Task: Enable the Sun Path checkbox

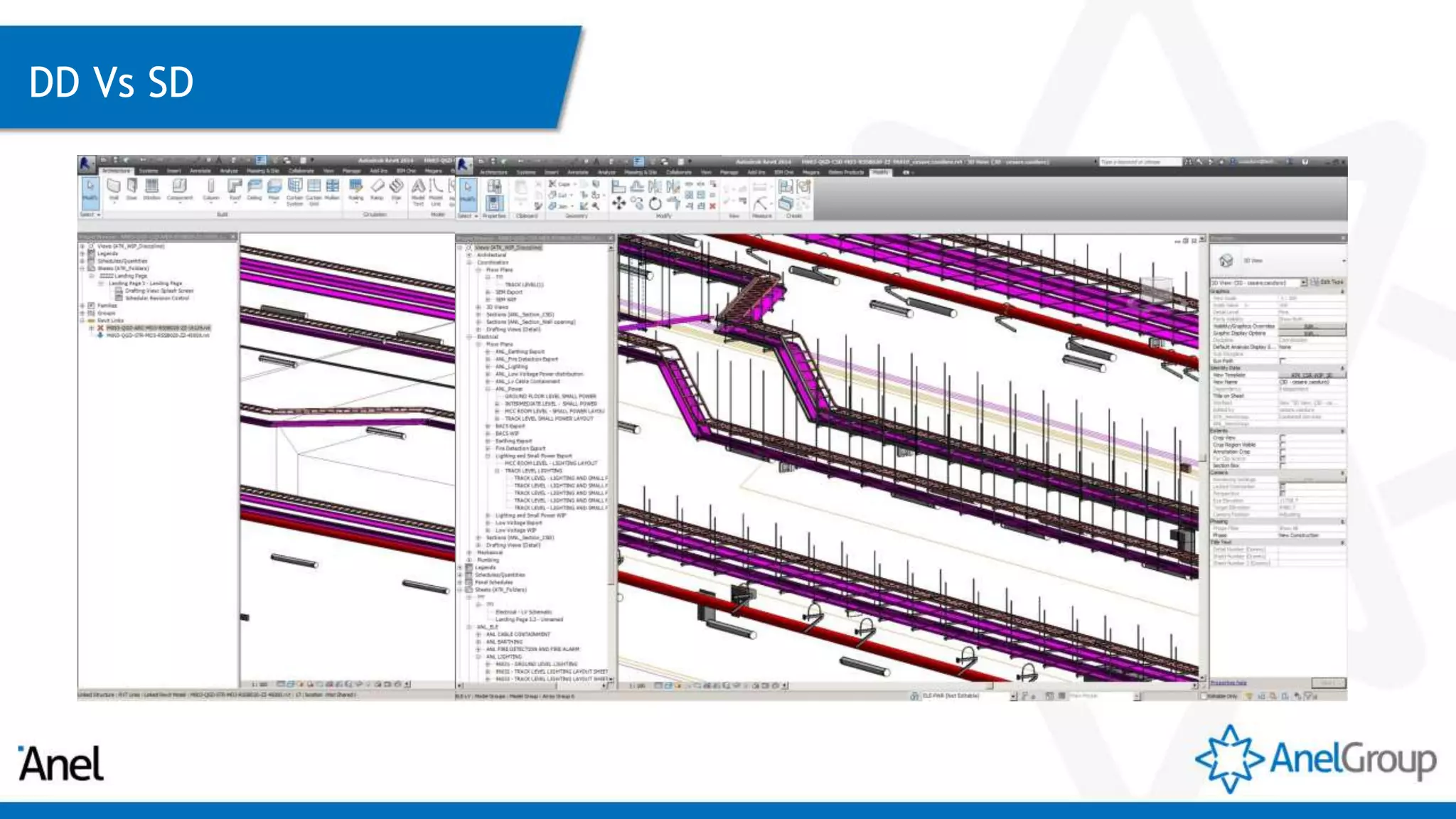Action: coord(1283,361)
